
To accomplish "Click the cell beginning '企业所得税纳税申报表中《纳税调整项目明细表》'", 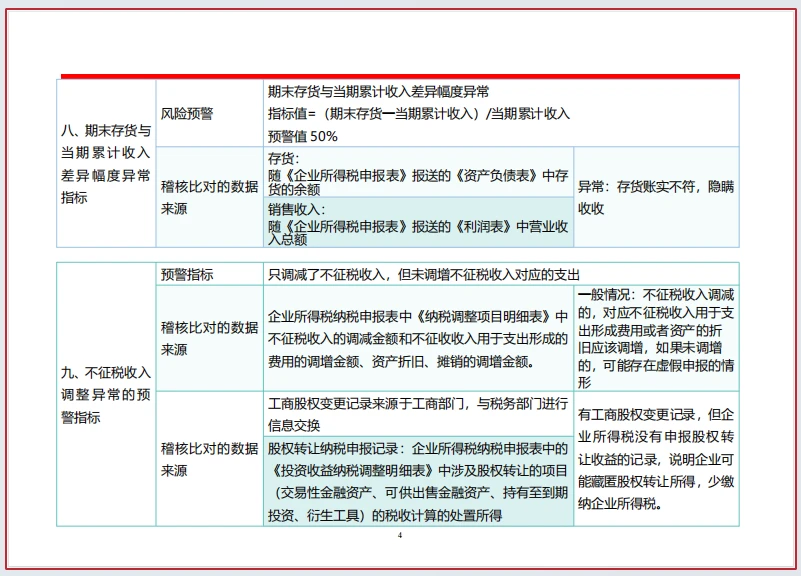I will pos(418,339).
